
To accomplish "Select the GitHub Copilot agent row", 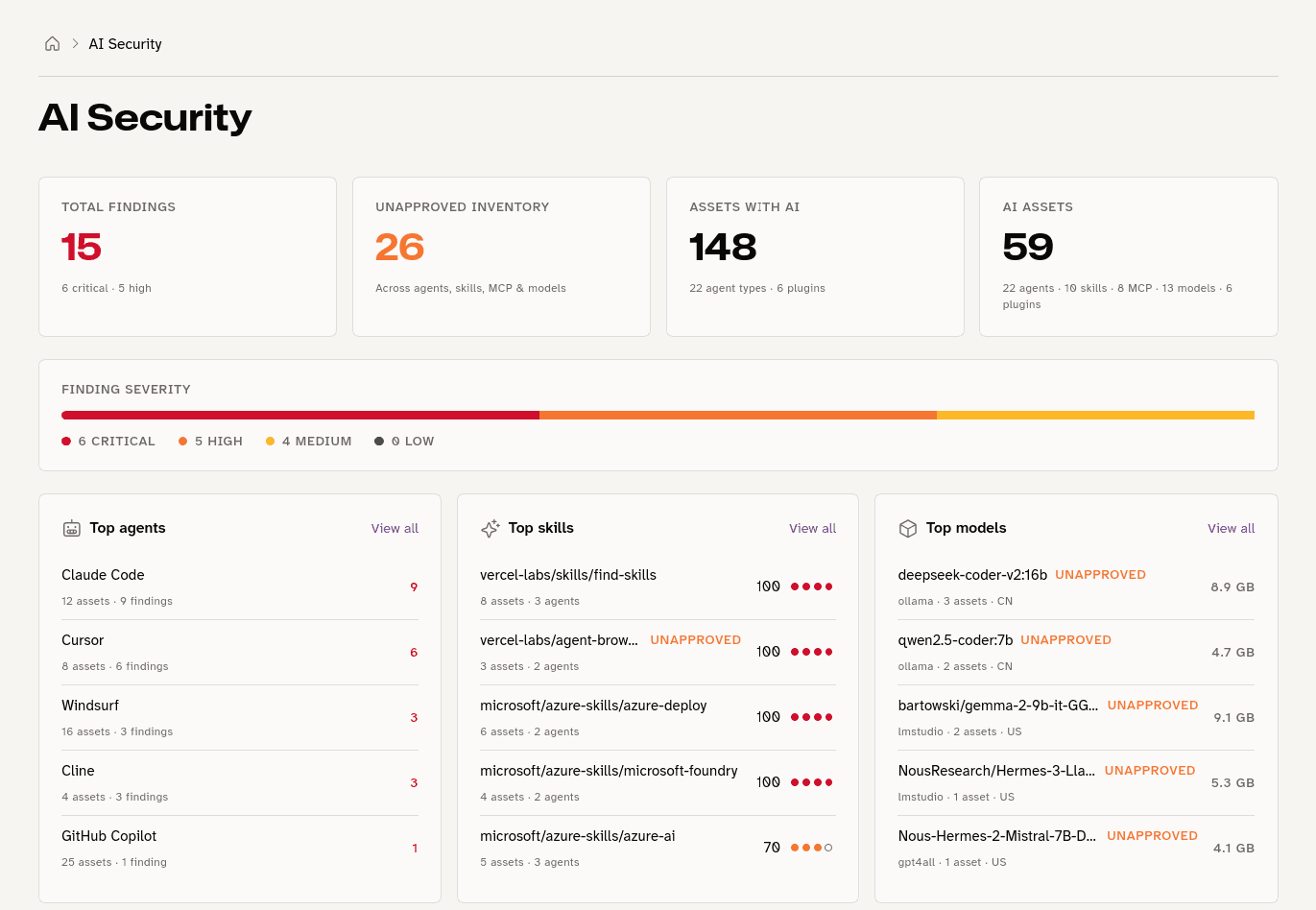I will click(240, 849).
